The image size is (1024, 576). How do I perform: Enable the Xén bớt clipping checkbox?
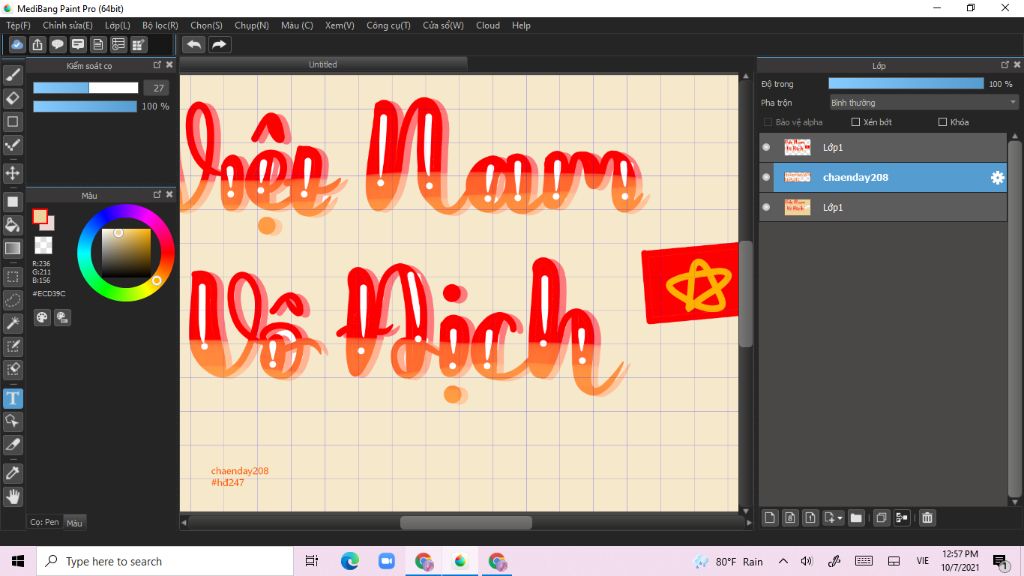coord(856,121)
